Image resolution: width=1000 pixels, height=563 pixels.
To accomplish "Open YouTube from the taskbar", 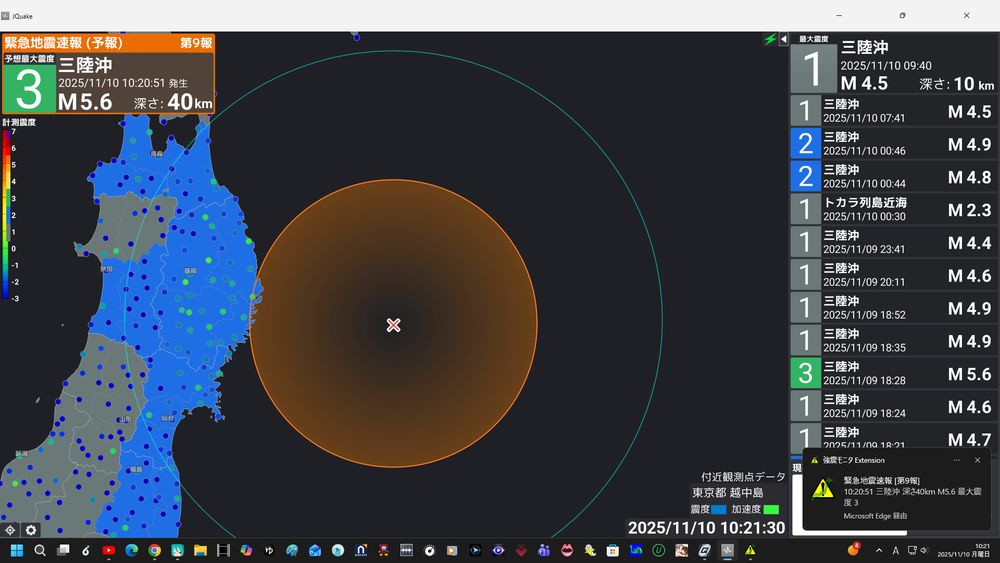I will 108,550.
